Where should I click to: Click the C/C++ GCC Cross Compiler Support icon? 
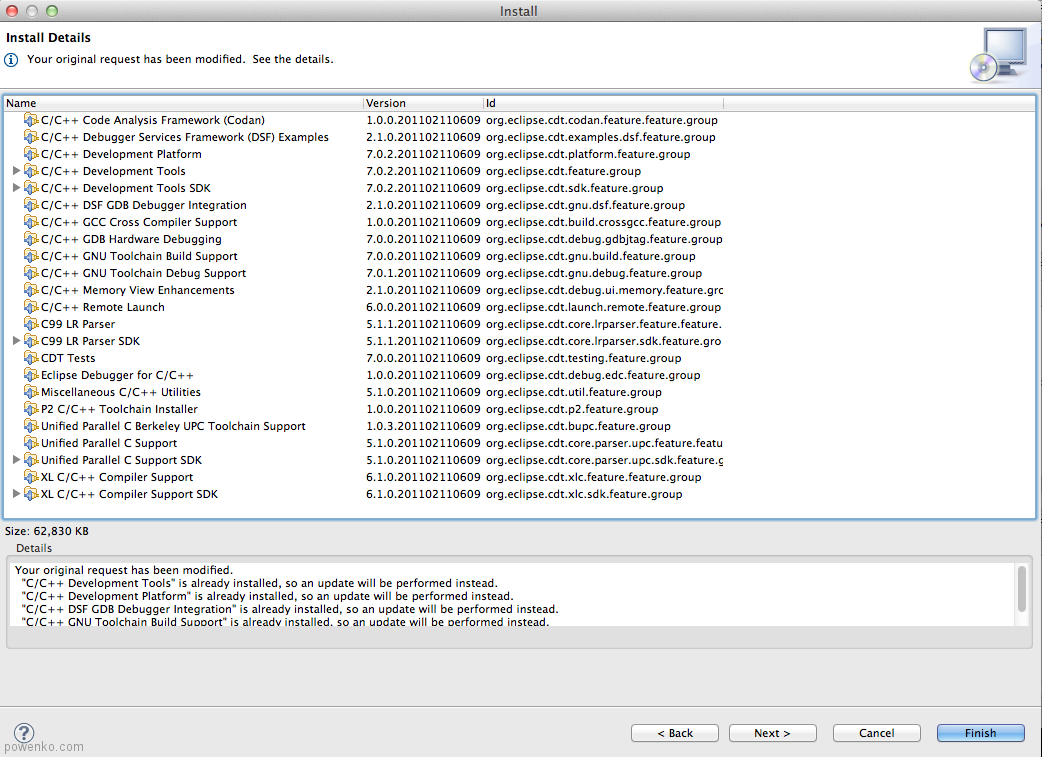[31, 222]
